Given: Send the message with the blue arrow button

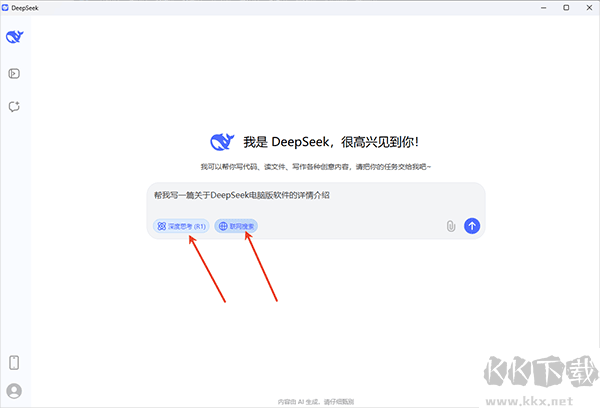Looking at the screenshot, I should tap(472, 226).
